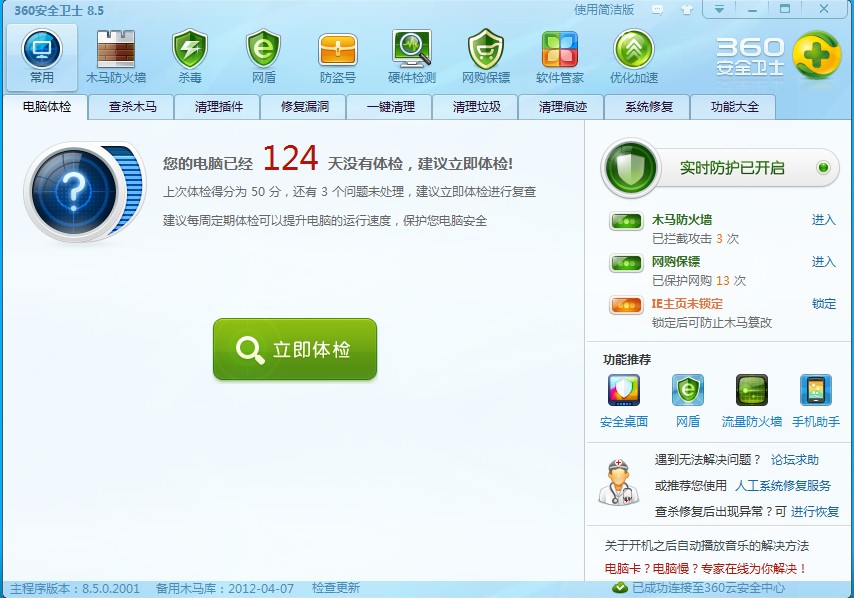The height and width of the screenshot is (598, 854).
Task: Open red 电脑卡？电脑慢？专家在线为你解决 link
Action: [x=706, y=569]
